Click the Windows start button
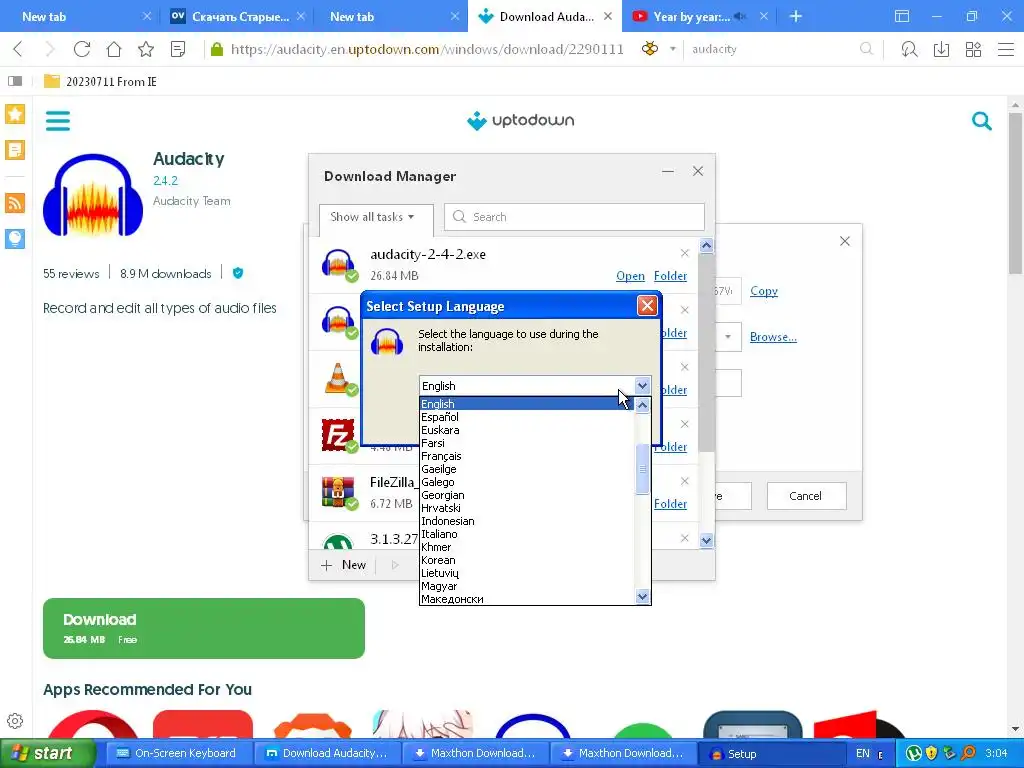The width and height of the screenshot is (1024, 768). coord(46,754)
